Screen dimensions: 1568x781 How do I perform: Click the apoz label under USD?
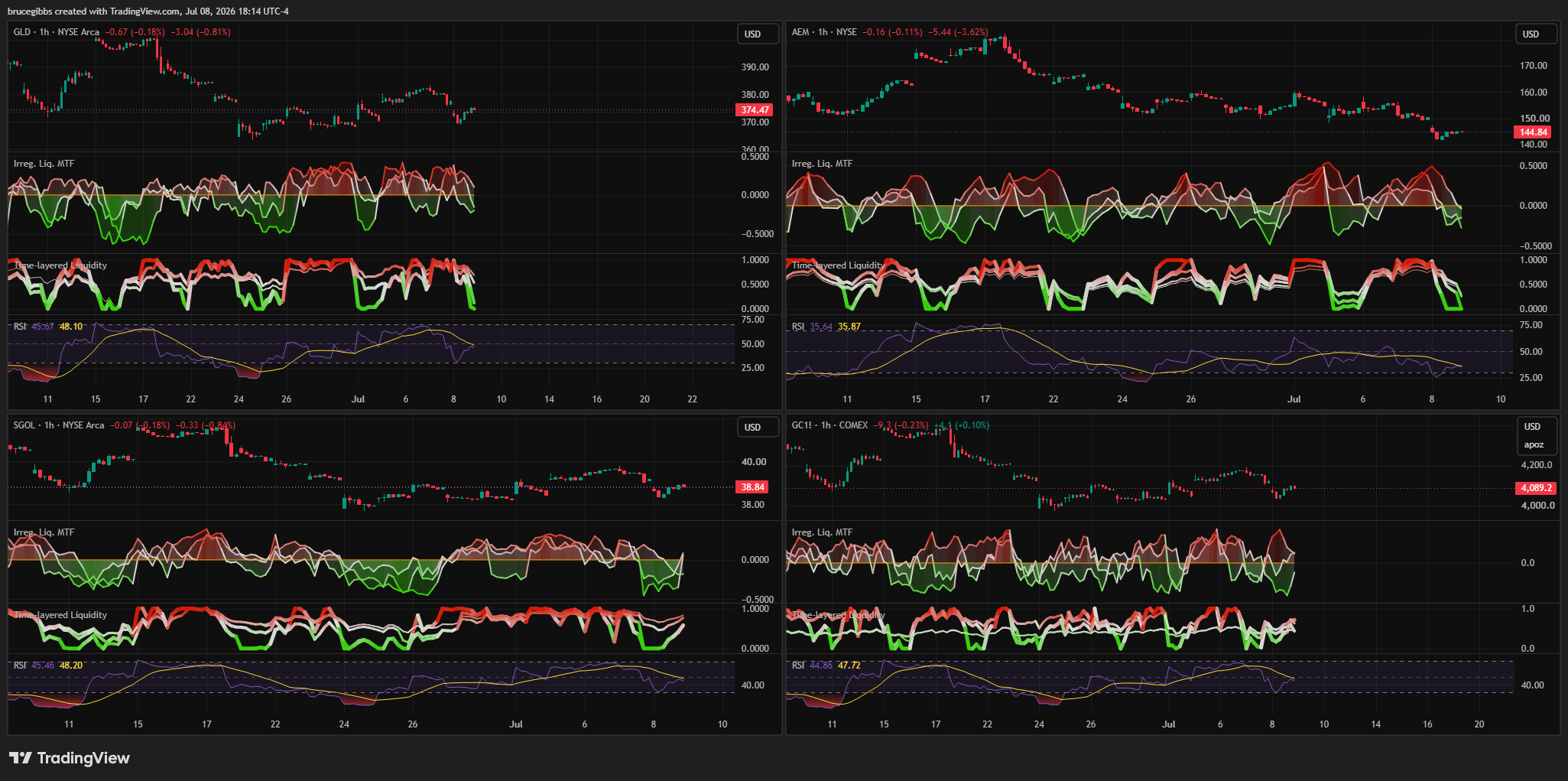(x=1534, y=444)
